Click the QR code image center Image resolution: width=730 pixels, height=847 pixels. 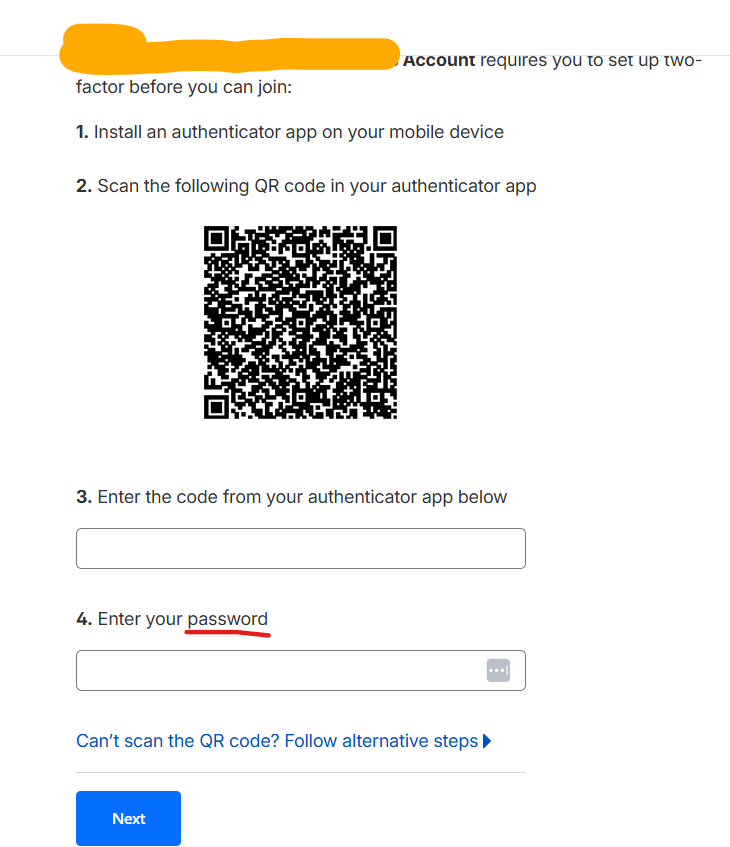coord(301,322)
